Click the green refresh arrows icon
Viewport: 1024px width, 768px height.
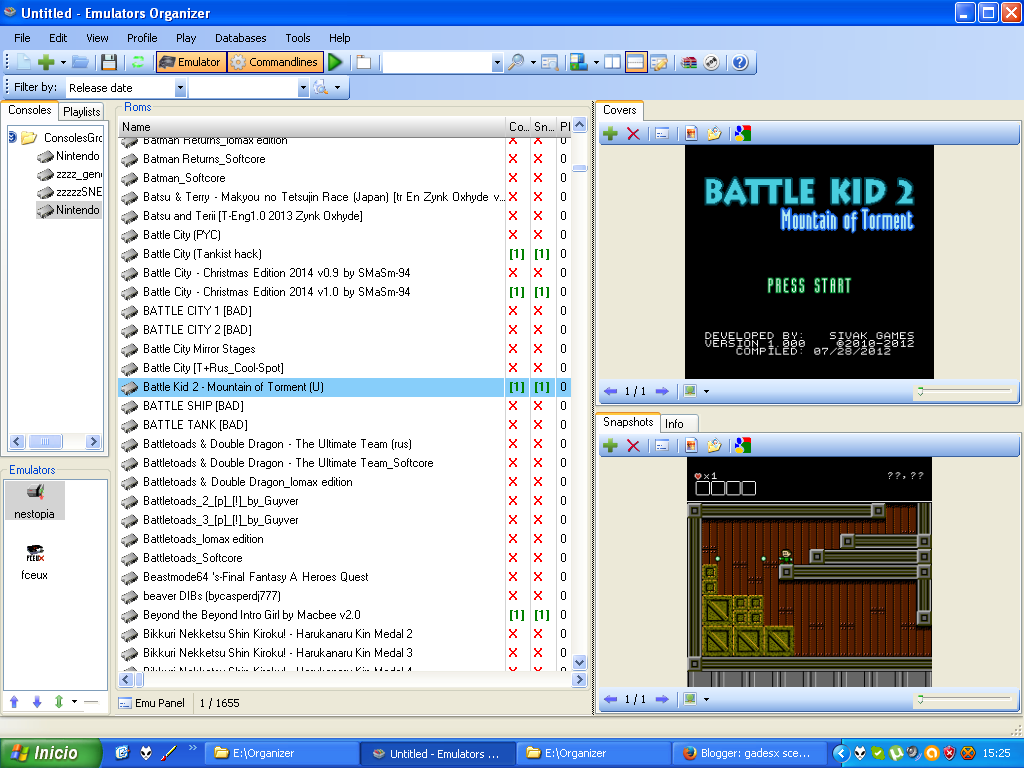point(138,63)
